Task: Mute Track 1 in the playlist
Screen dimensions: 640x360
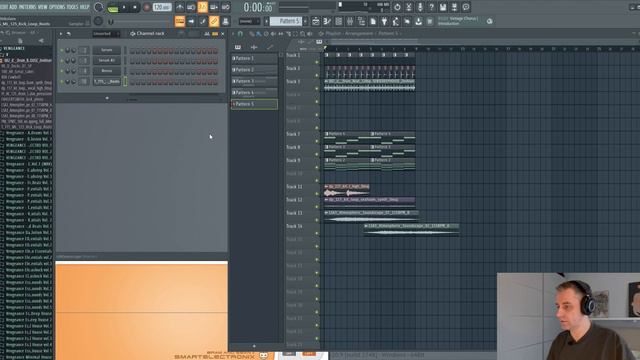Action: pyautogui.click(x=317, y=62)
